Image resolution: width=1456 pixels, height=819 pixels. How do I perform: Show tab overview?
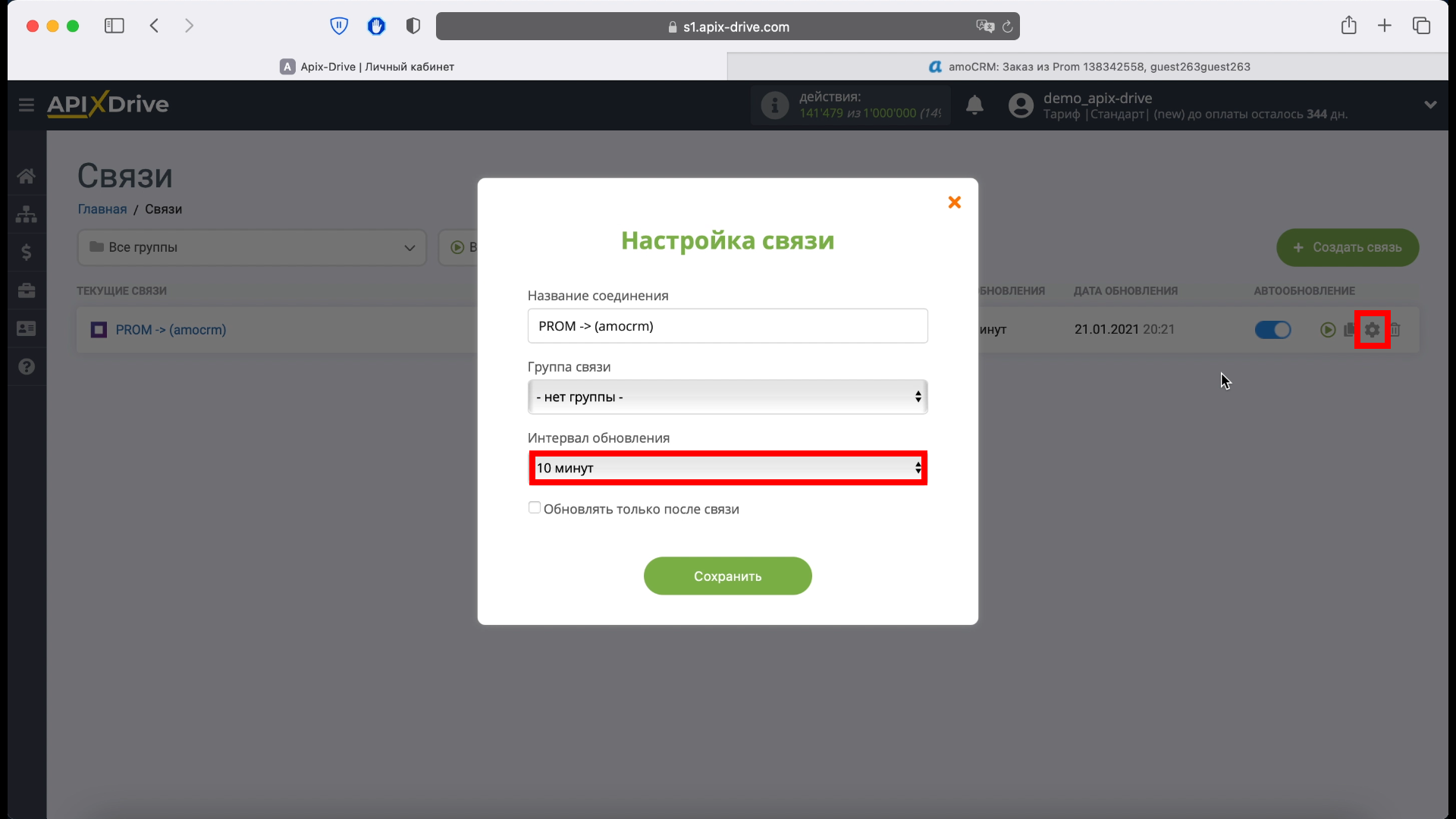click(x=1421, y=26)
